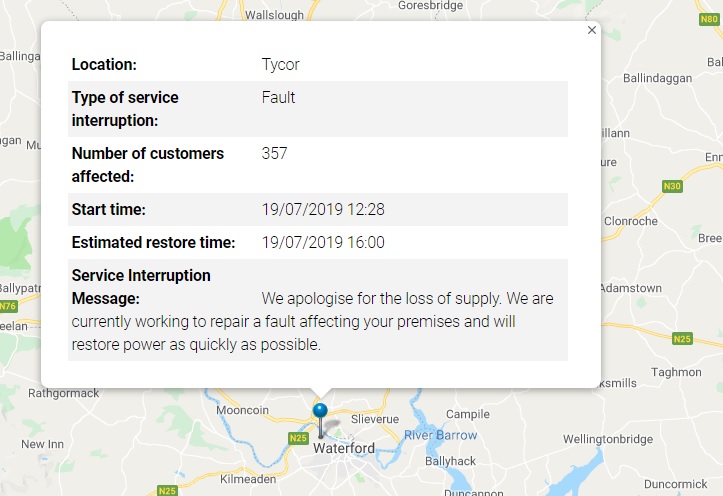Click the River Barrow label

click(441, 435)
